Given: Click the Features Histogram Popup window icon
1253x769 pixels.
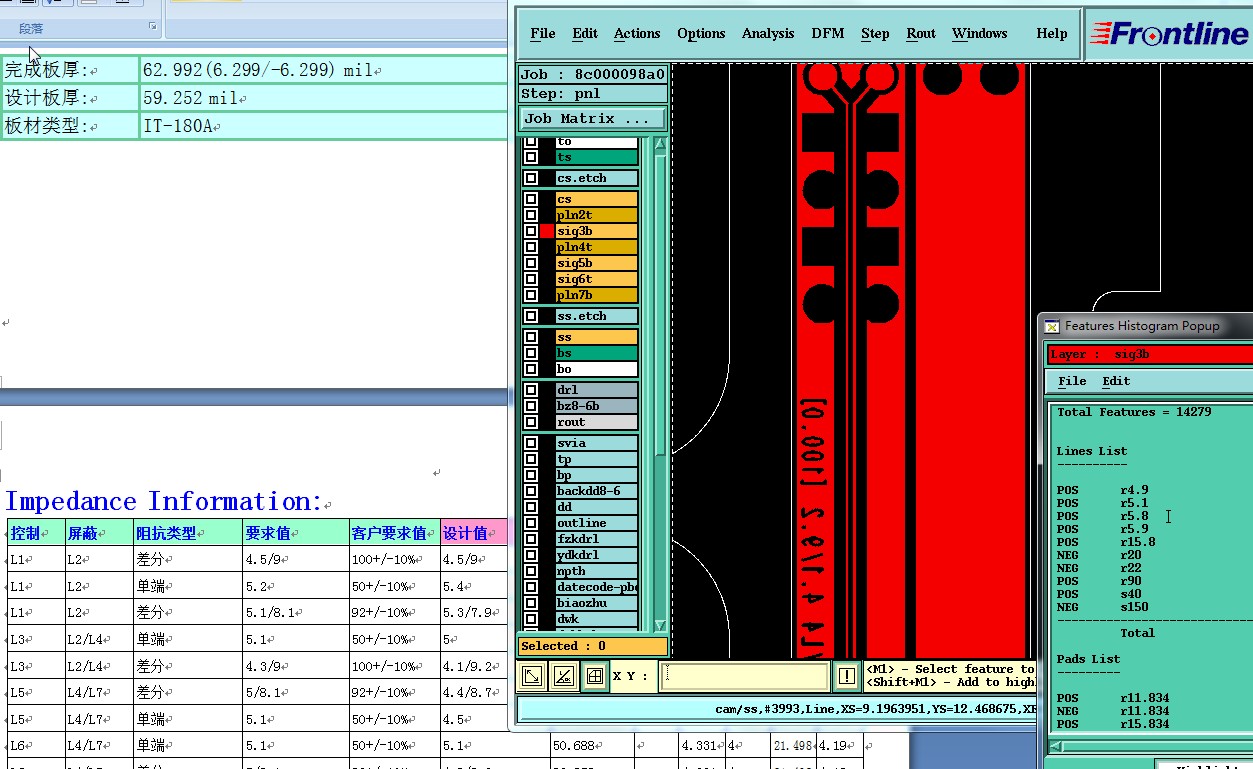Looking at the screenshot, I should click(x=1051, y=326).
